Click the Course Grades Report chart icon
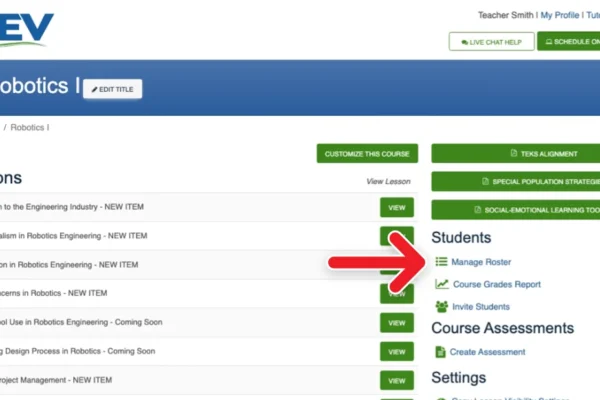The width and height of the screenshot is (600, 400). 442,284
